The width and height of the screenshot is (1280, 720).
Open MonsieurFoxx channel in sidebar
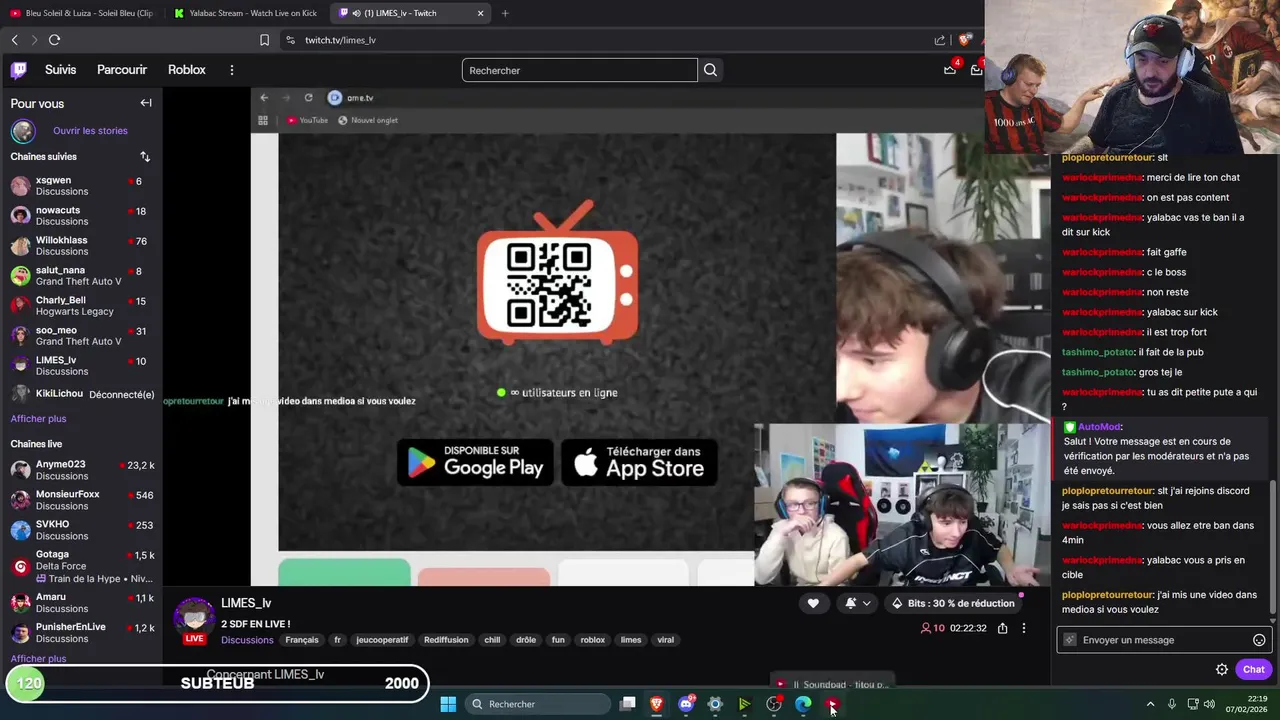[x=81, y=500]
